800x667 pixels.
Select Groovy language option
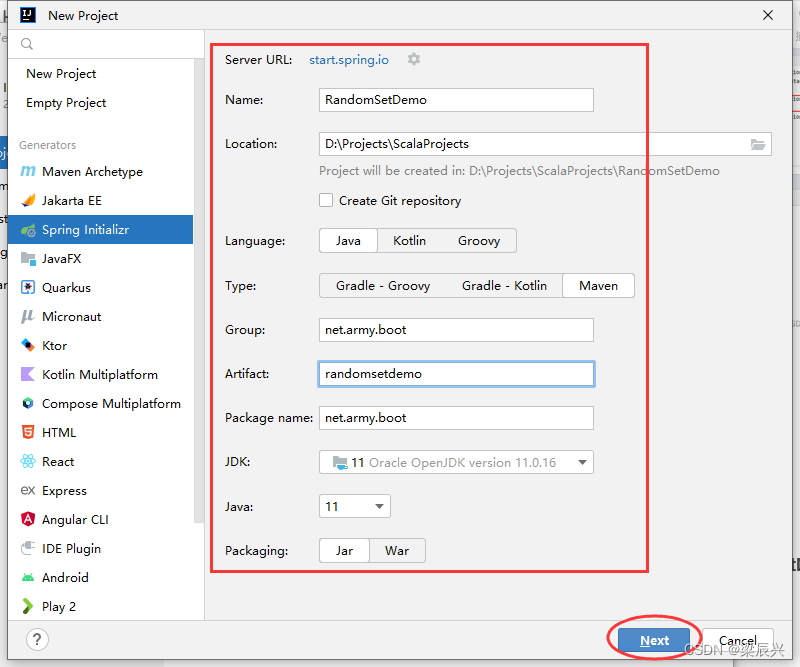click(479, 240)
